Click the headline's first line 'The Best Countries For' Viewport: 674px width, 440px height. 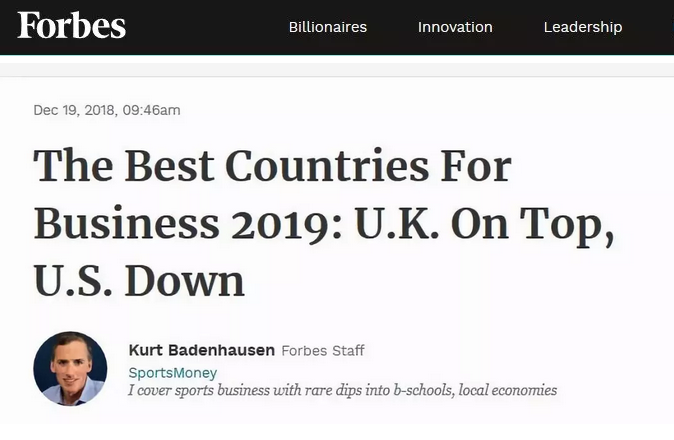coord(272,166)
